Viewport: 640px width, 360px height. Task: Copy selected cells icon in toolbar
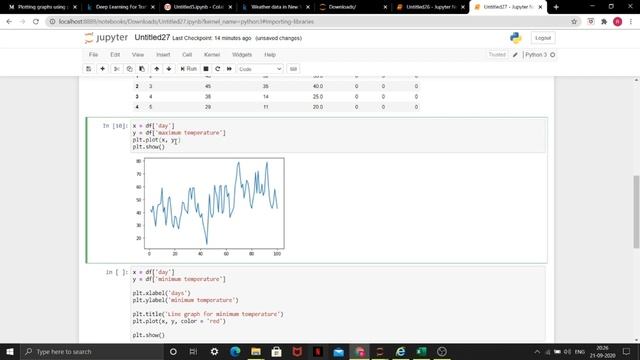(129, 69)
